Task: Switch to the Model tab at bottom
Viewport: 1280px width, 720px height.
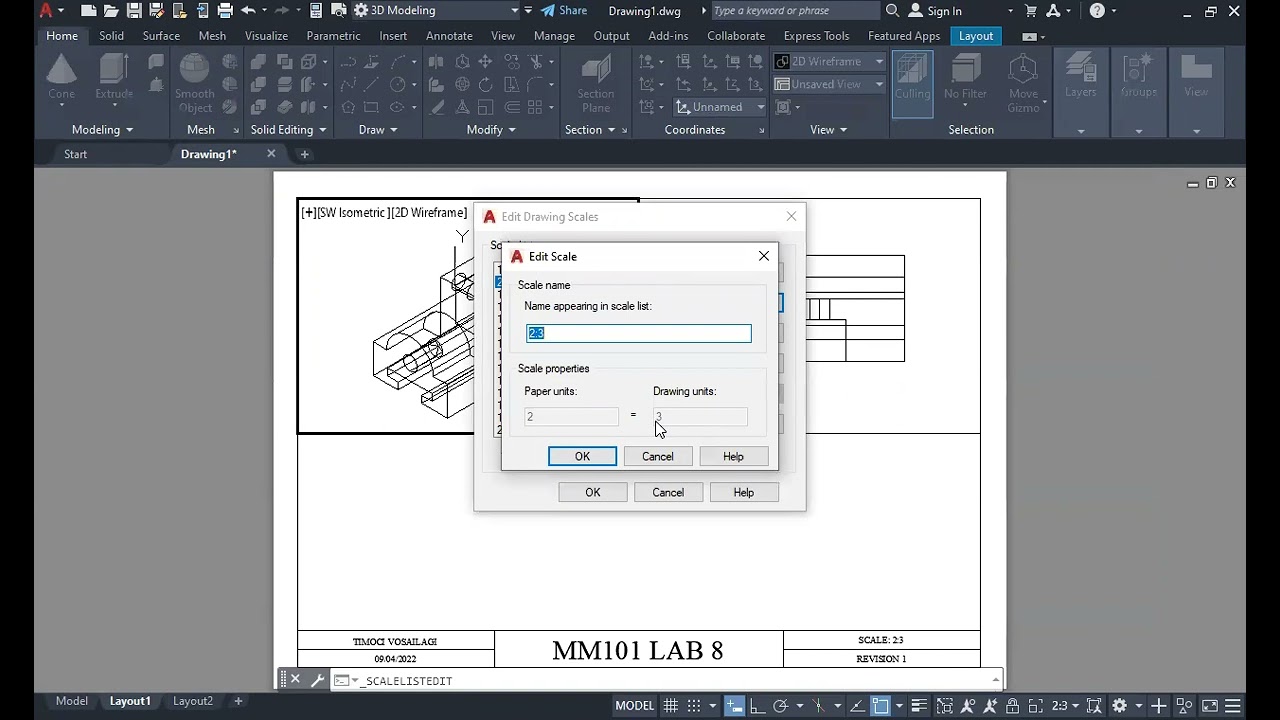Action: 71,701
